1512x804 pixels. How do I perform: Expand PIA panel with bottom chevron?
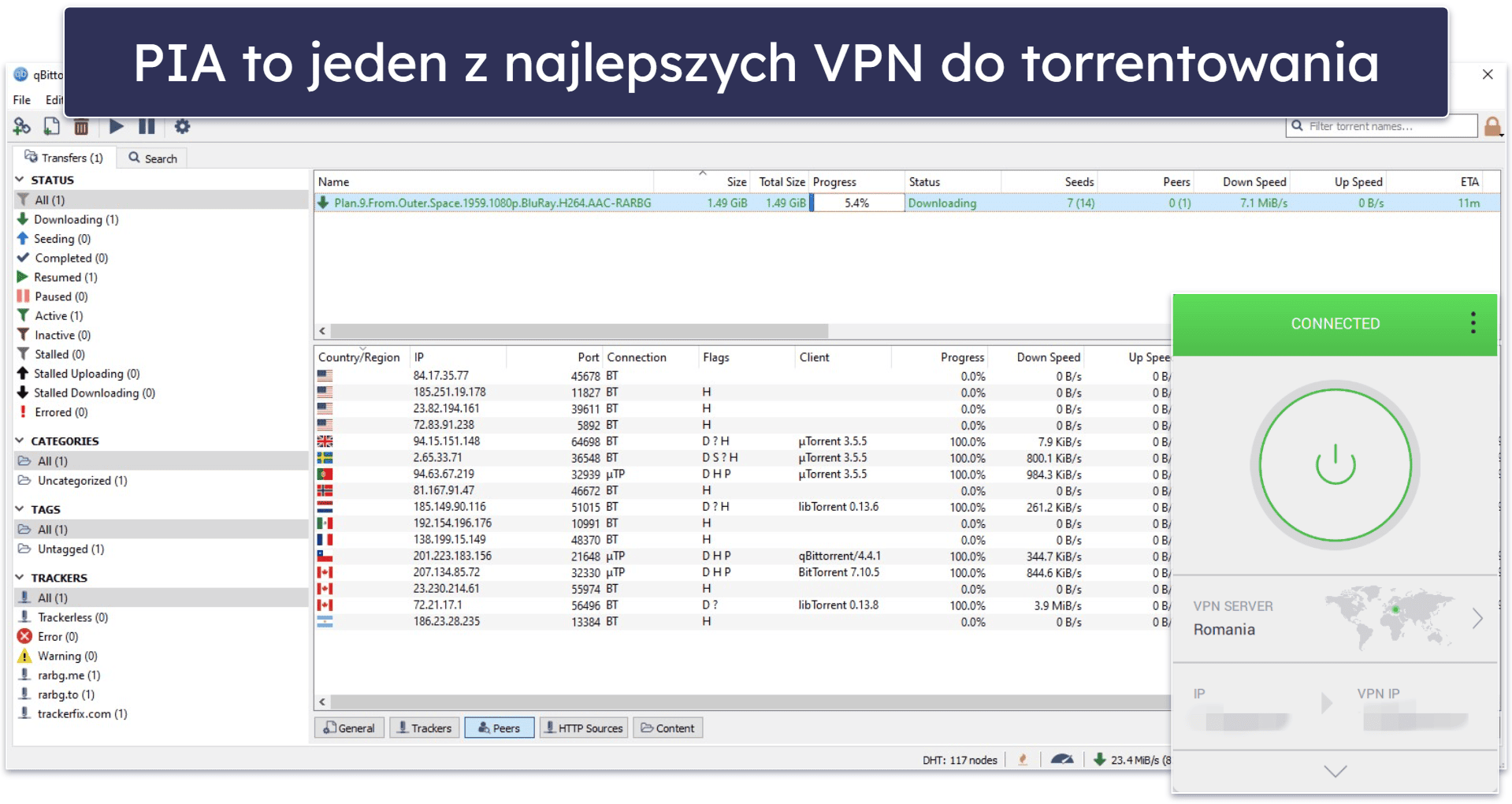1336,772
